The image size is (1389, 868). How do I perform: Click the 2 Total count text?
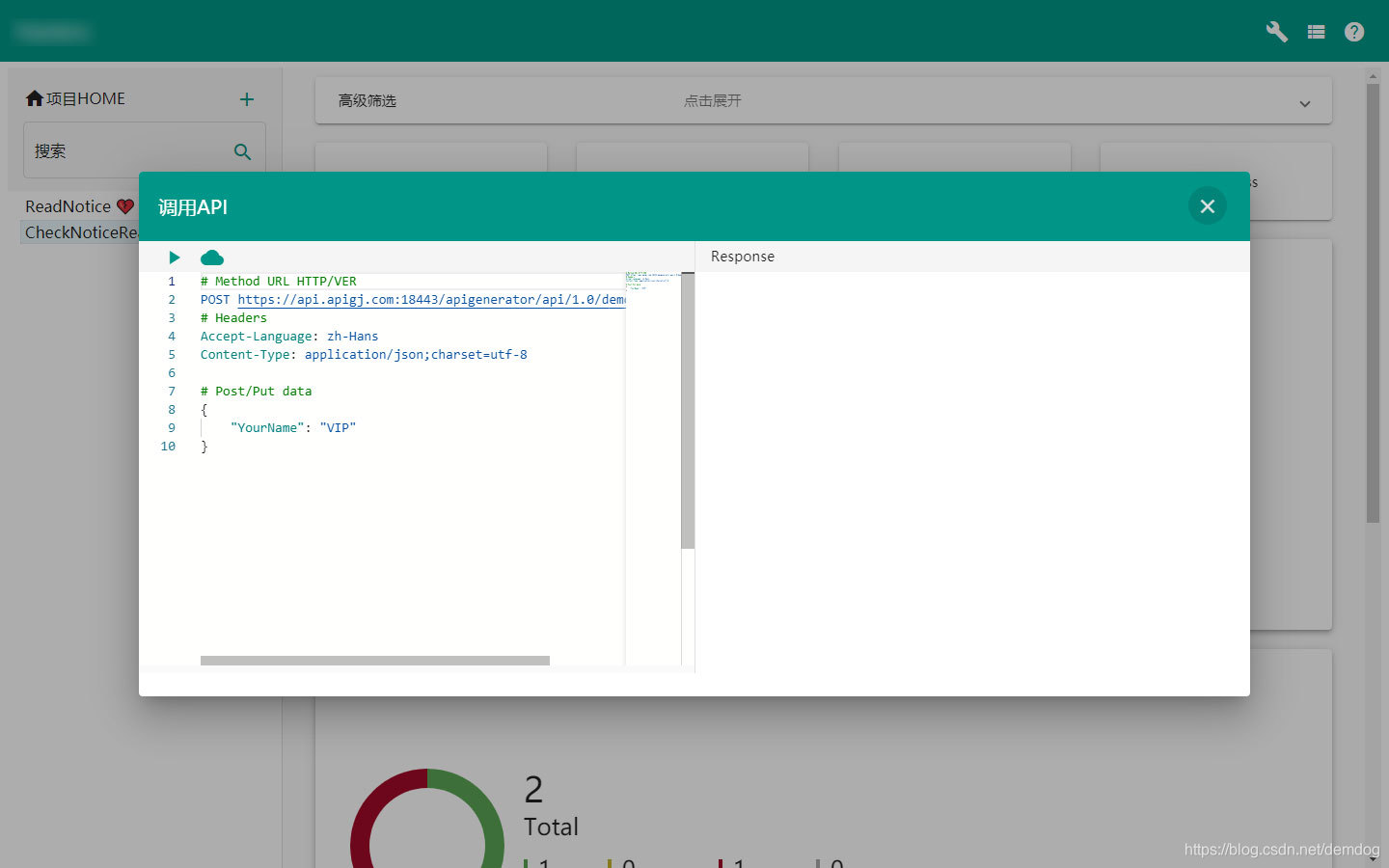point(551,806)
